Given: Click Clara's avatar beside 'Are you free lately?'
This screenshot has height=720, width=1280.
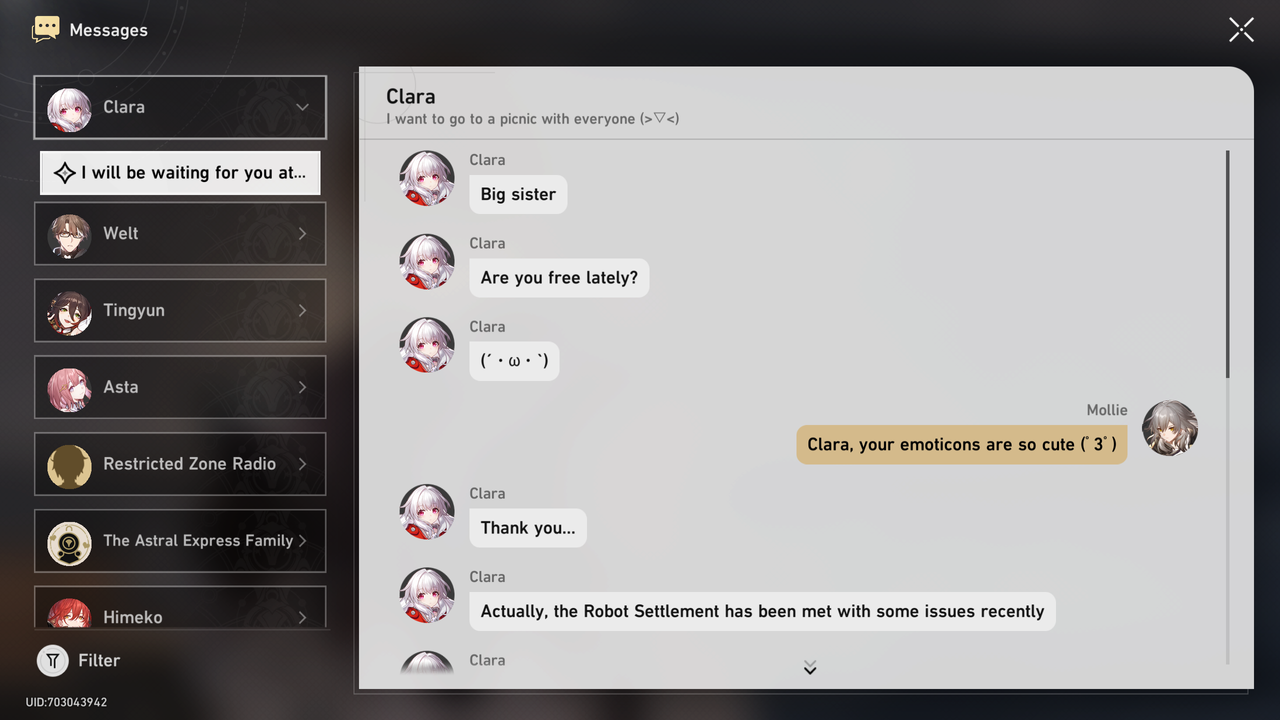Looking at the screenshot, I should click(427, 262).
